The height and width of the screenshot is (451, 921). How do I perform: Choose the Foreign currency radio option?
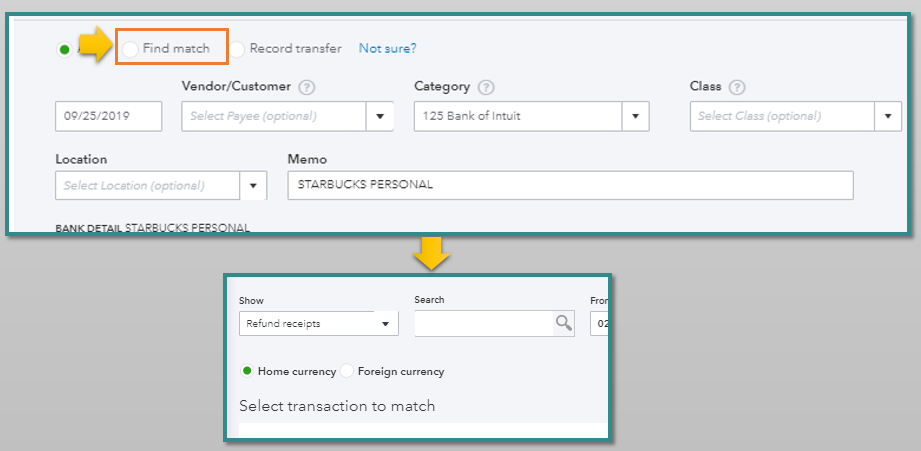[347, 371]
